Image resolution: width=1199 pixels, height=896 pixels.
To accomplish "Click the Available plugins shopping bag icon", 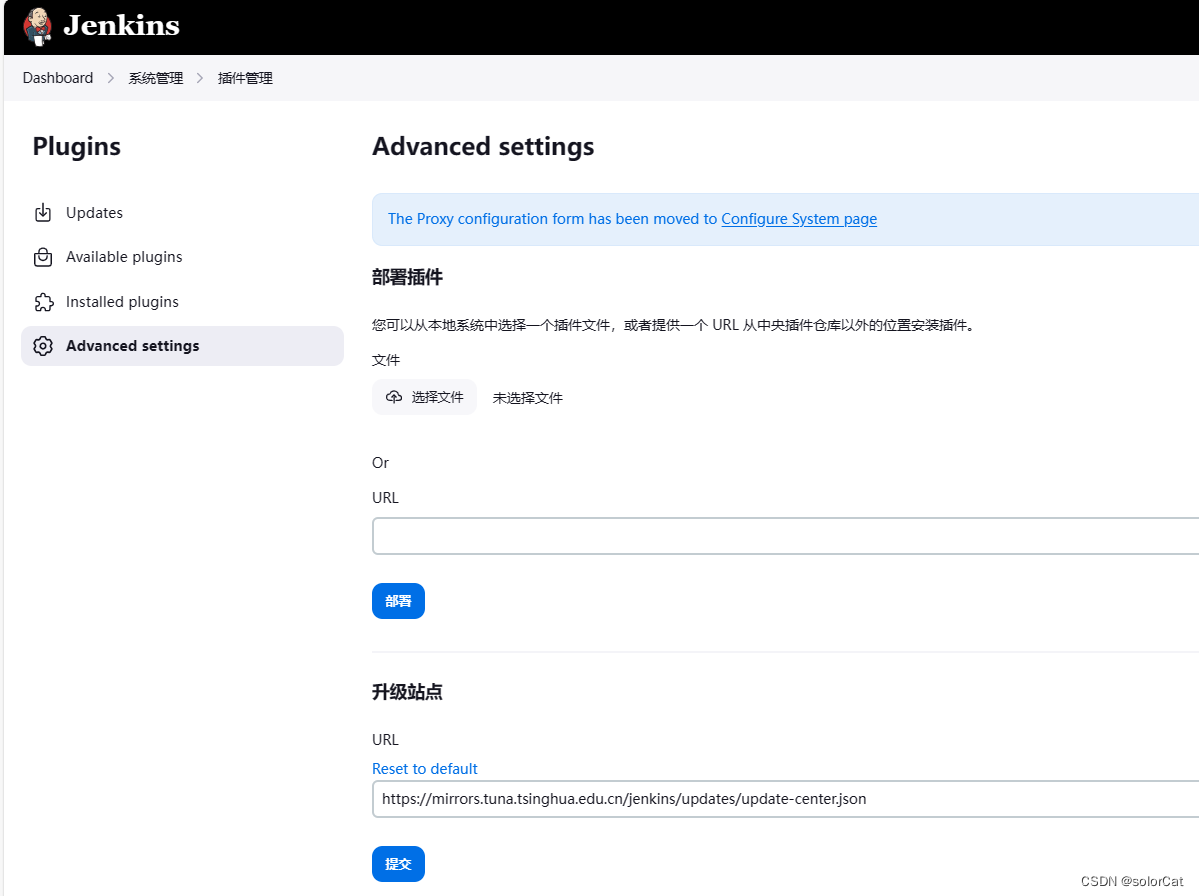I will point(43,257).
